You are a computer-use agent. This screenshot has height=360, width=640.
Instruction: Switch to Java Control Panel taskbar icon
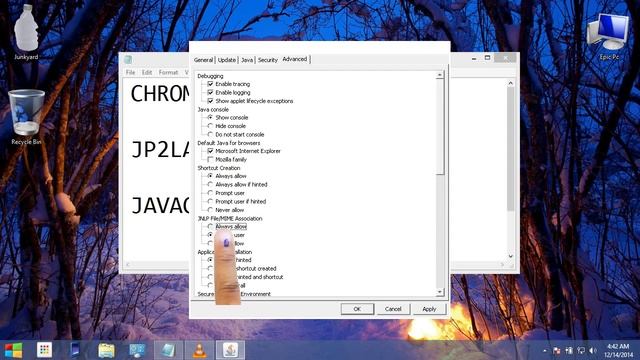(x=230, y=350)
